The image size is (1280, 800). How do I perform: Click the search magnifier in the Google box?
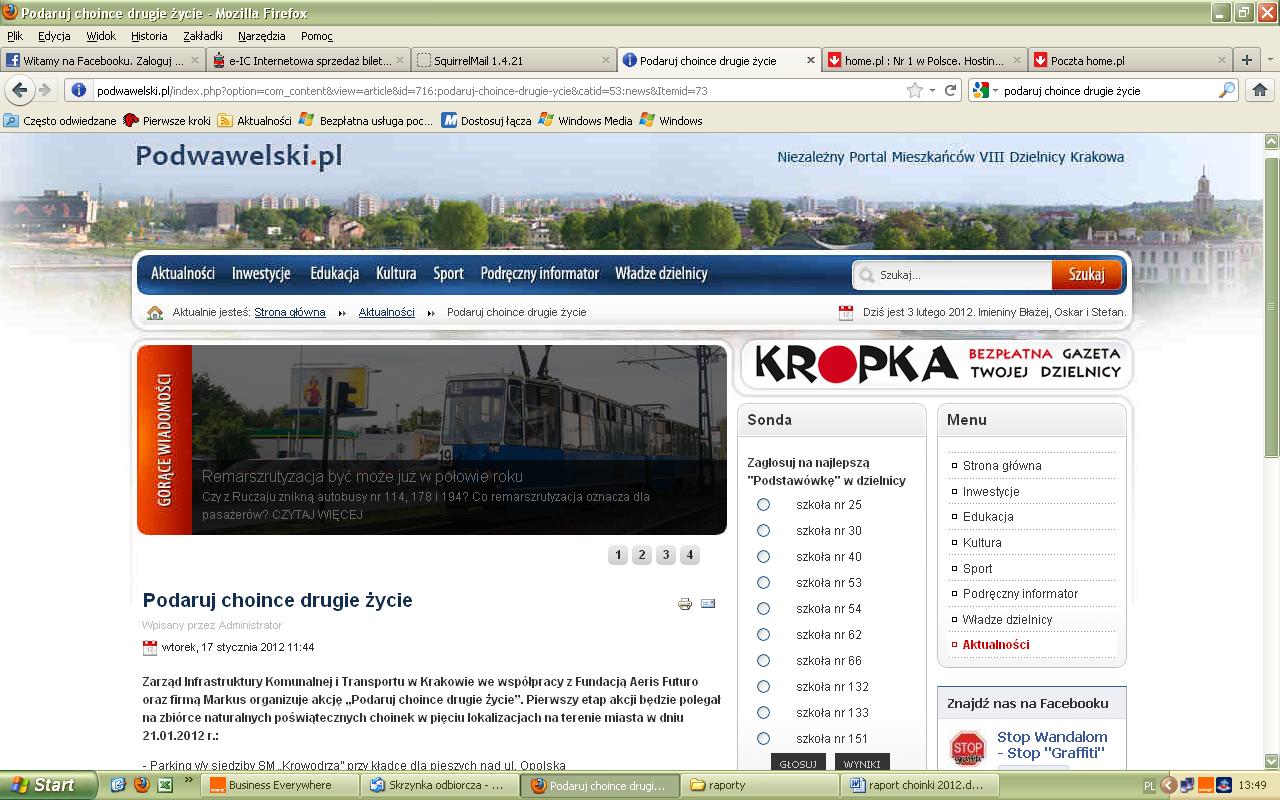coord(1227,90)
